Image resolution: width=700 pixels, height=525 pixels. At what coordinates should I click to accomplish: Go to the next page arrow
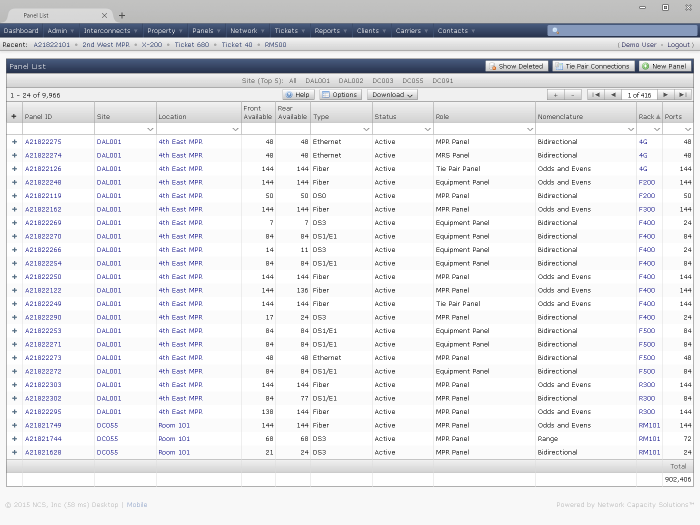(666, 95)
